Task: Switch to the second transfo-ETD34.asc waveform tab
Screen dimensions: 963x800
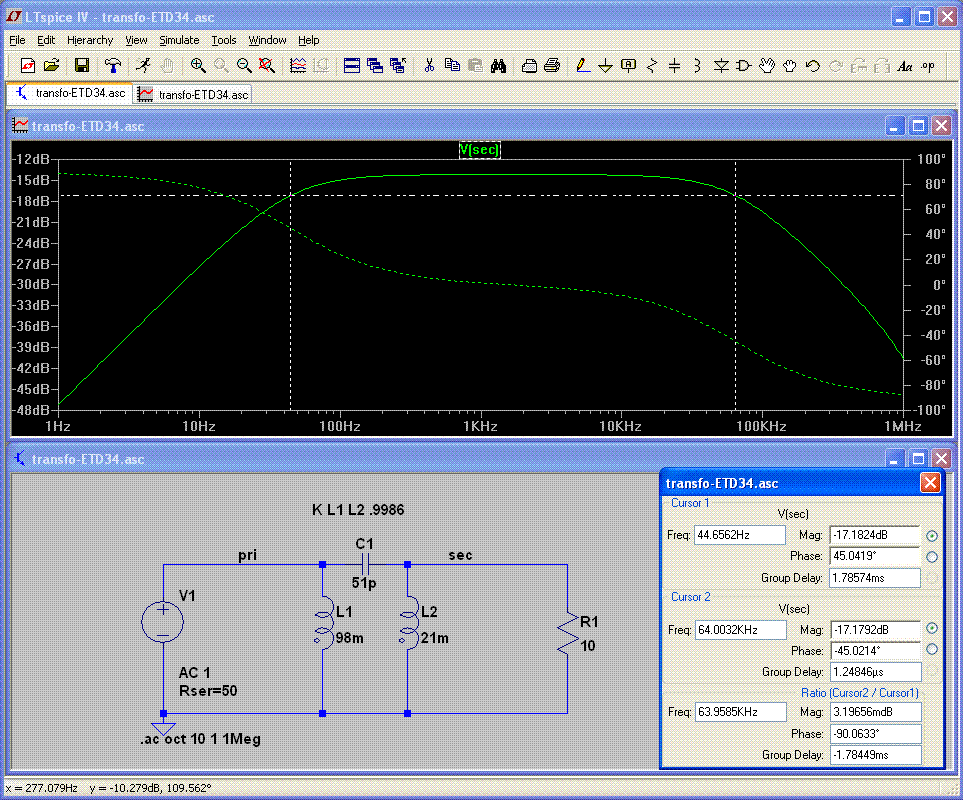Action: pos(194,94)
